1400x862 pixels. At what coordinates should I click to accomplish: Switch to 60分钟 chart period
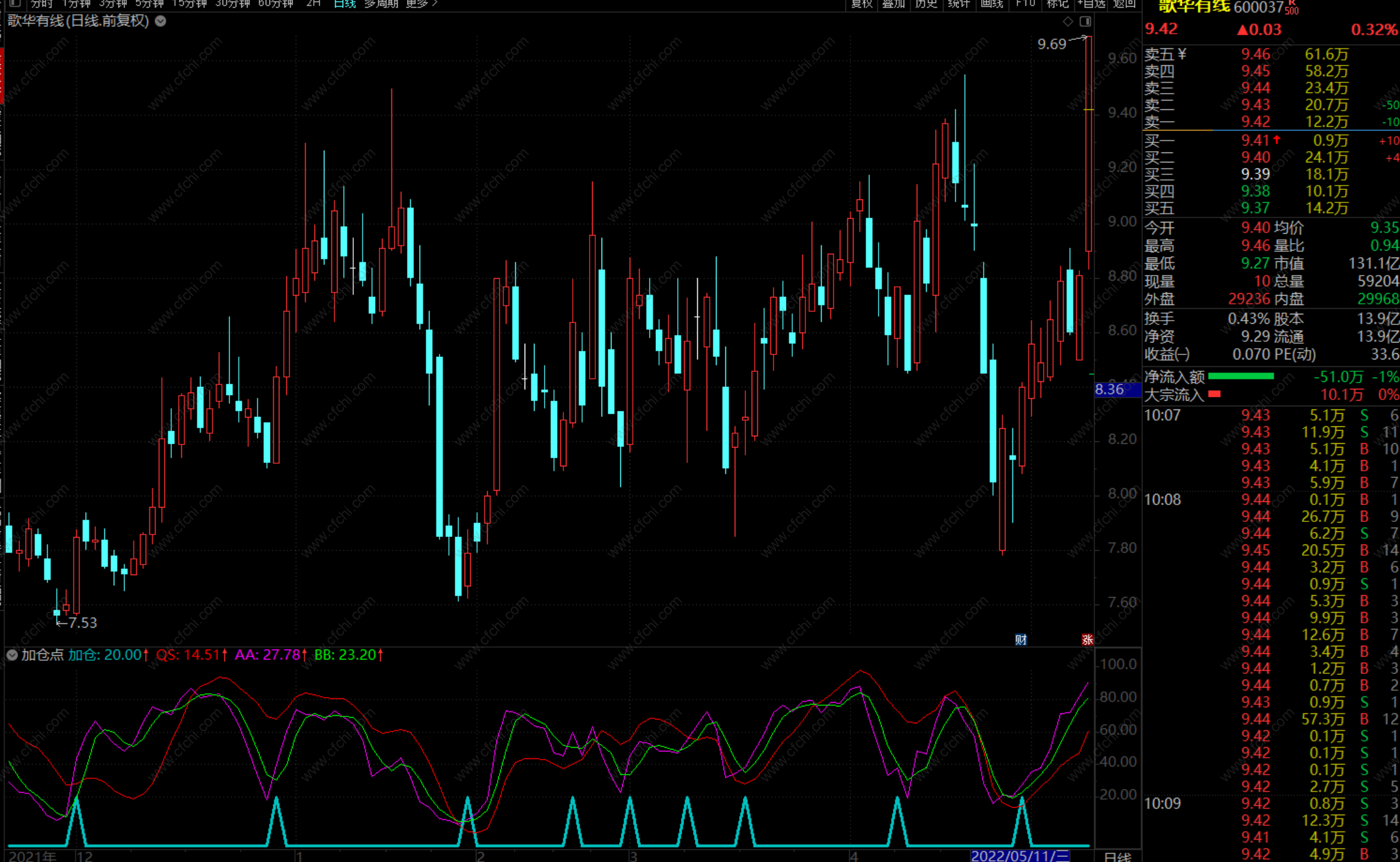tap(276, 4)
